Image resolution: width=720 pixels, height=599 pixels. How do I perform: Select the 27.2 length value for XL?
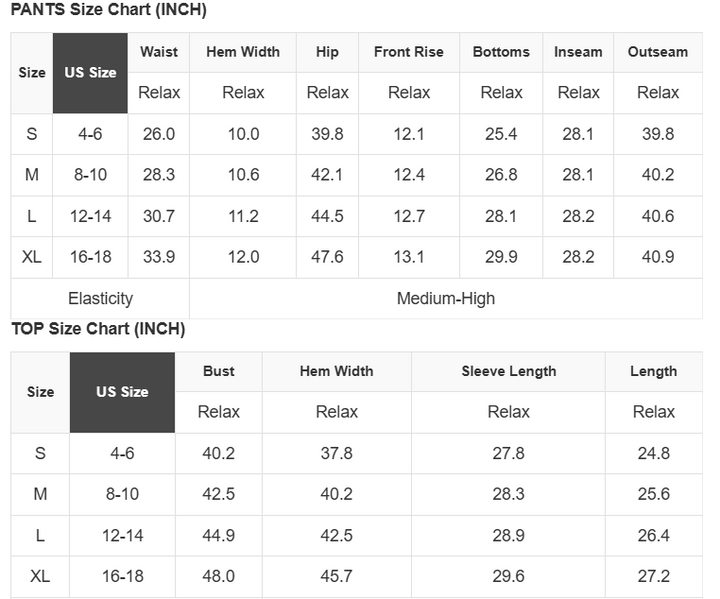pyautogui.click(x=653, y=576)
